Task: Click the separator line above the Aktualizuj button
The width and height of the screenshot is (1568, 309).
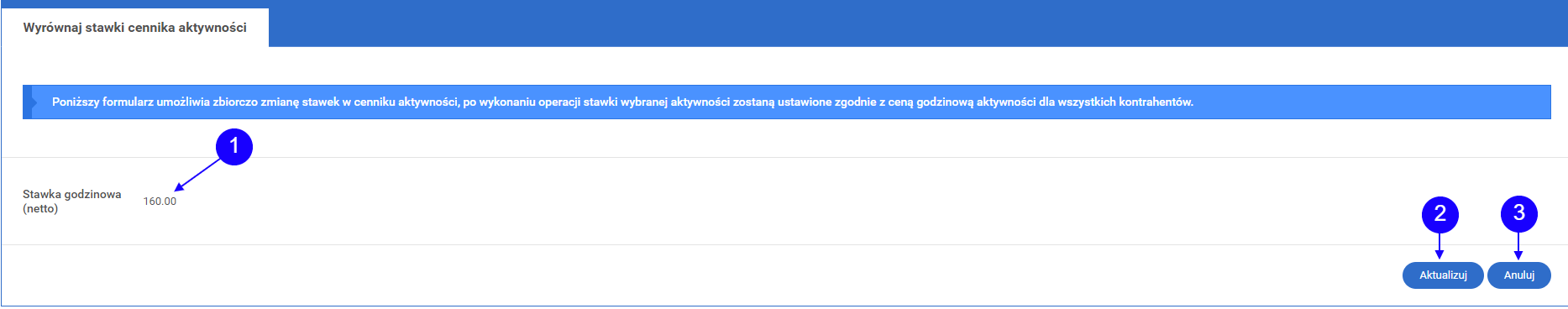Action: [784, 244]
